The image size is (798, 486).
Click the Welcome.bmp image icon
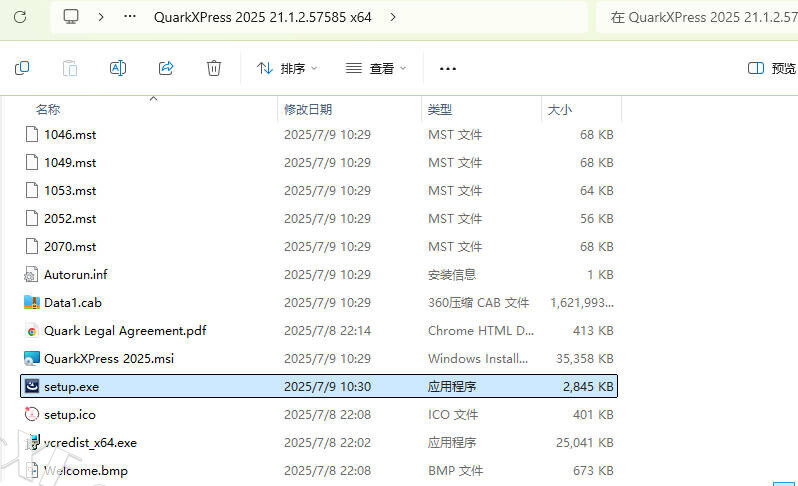click(32, 470)
